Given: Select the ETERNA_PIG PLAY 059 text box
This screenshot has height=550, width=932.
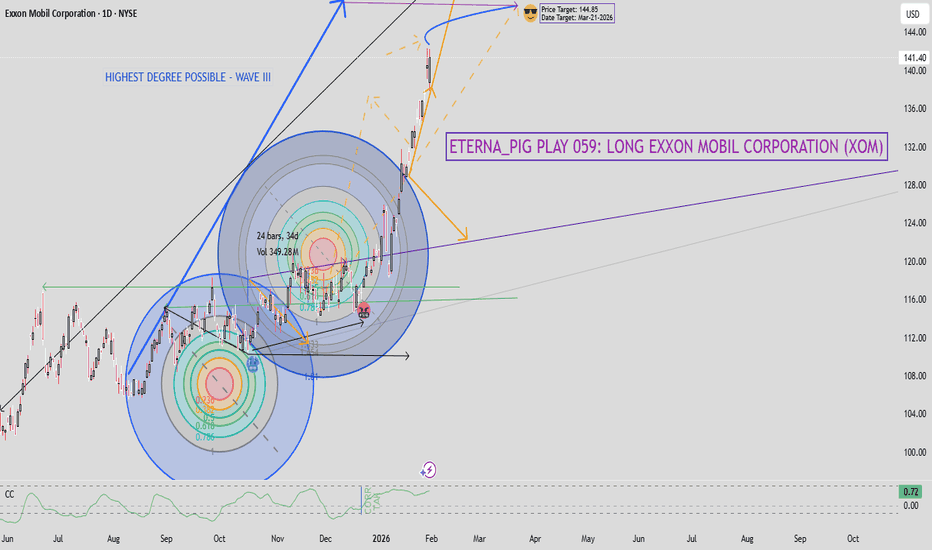Looking at the screenshot, I should (x=667, y=147).
